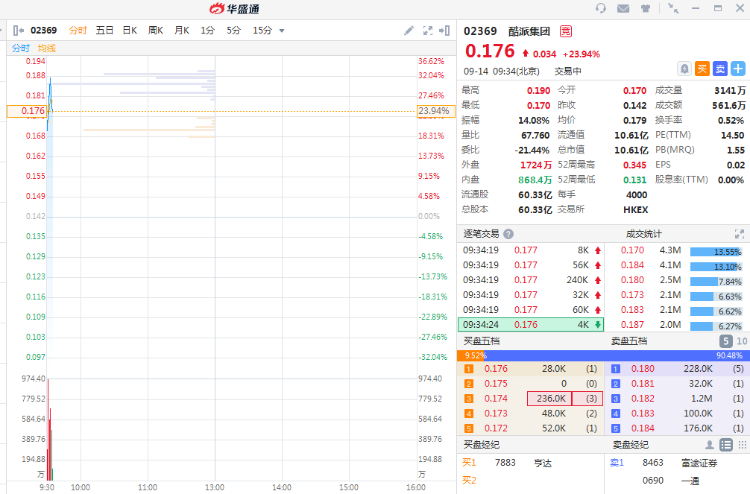
Task: Click the 均线 legend label
Action: [46, 48]
